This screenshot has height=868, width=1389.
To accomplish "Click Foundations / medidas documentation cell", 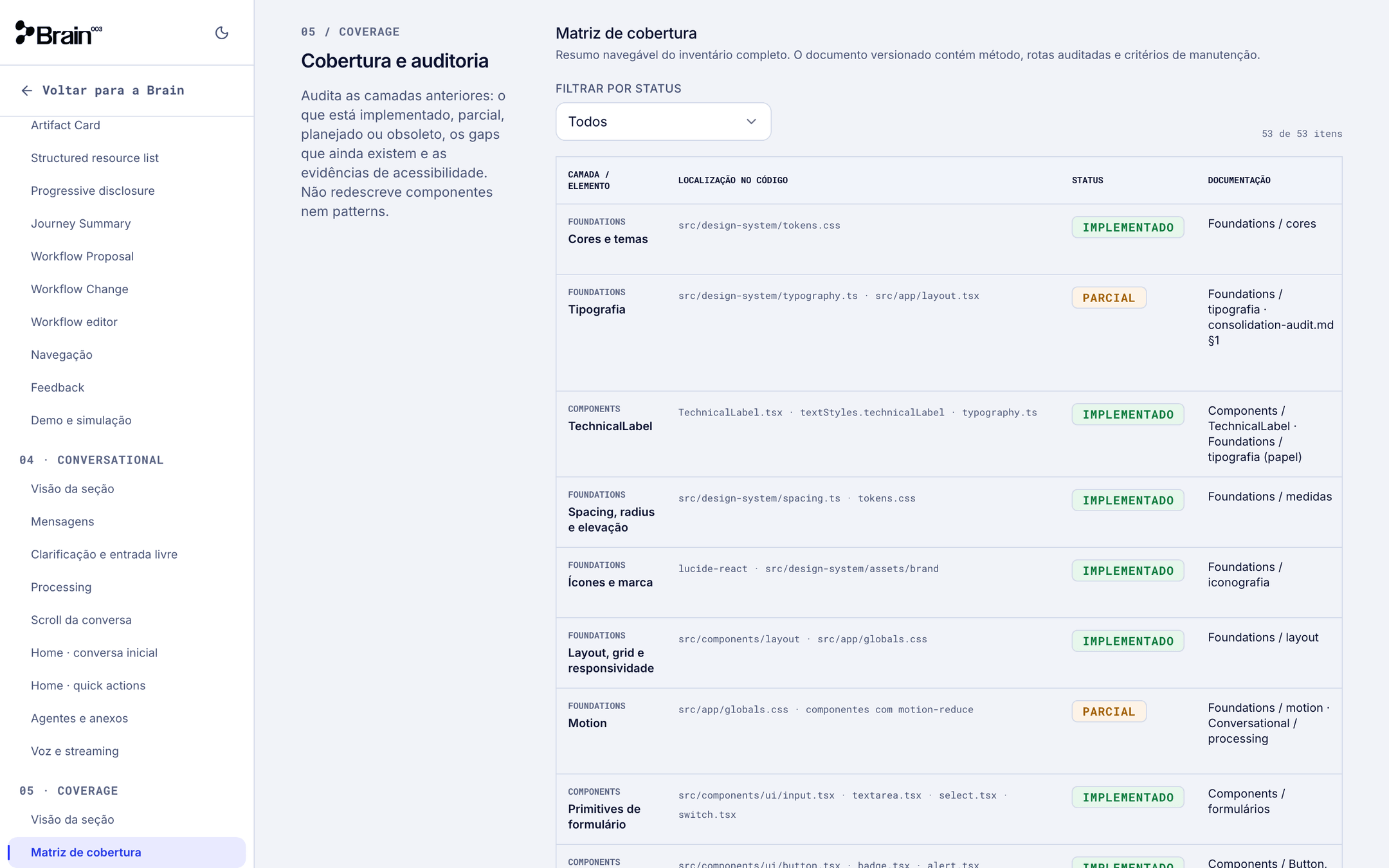I will pos(1269,497).
